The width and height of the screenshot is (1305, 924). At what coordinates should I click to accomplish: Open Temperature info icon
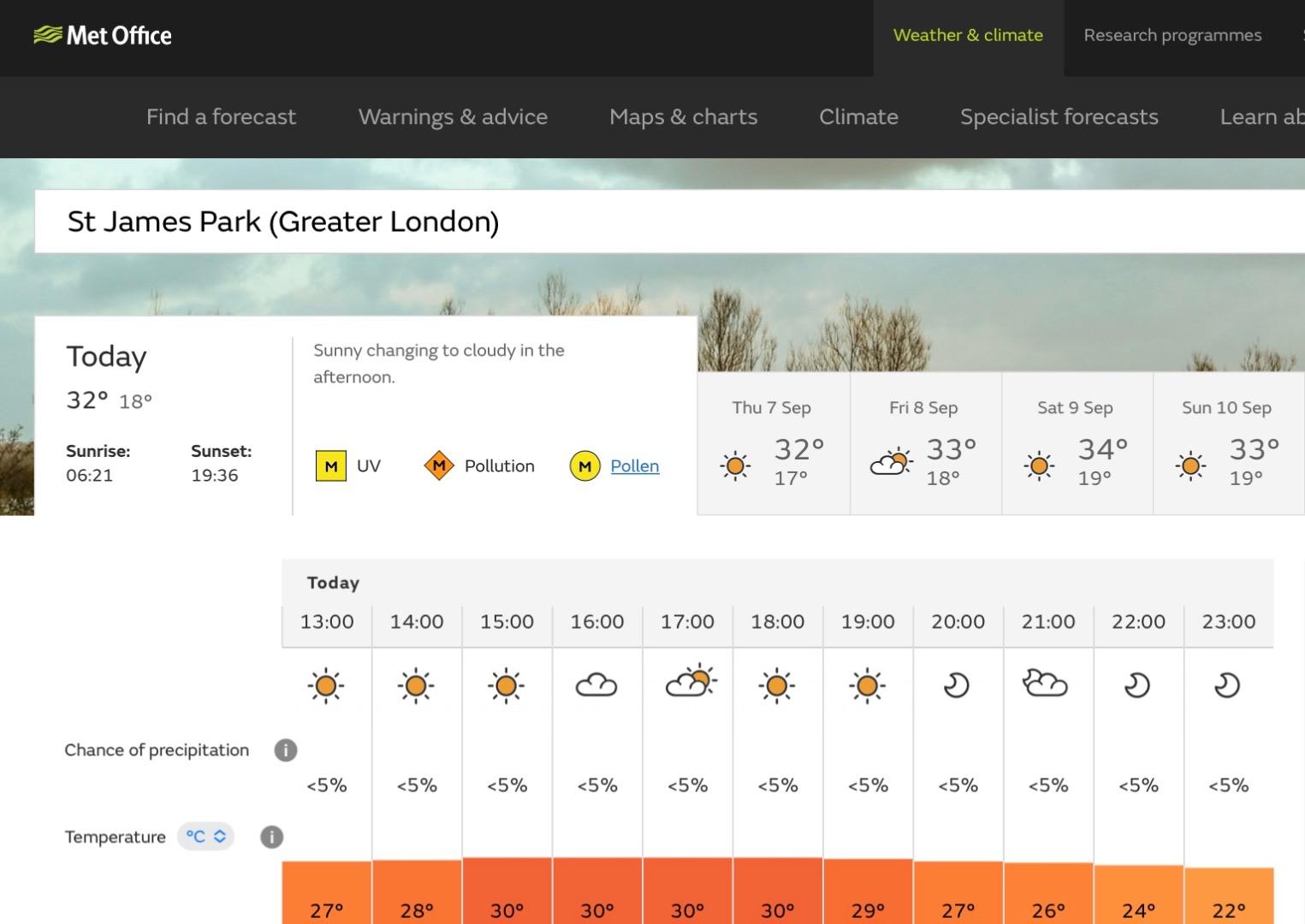click(271, 837)
